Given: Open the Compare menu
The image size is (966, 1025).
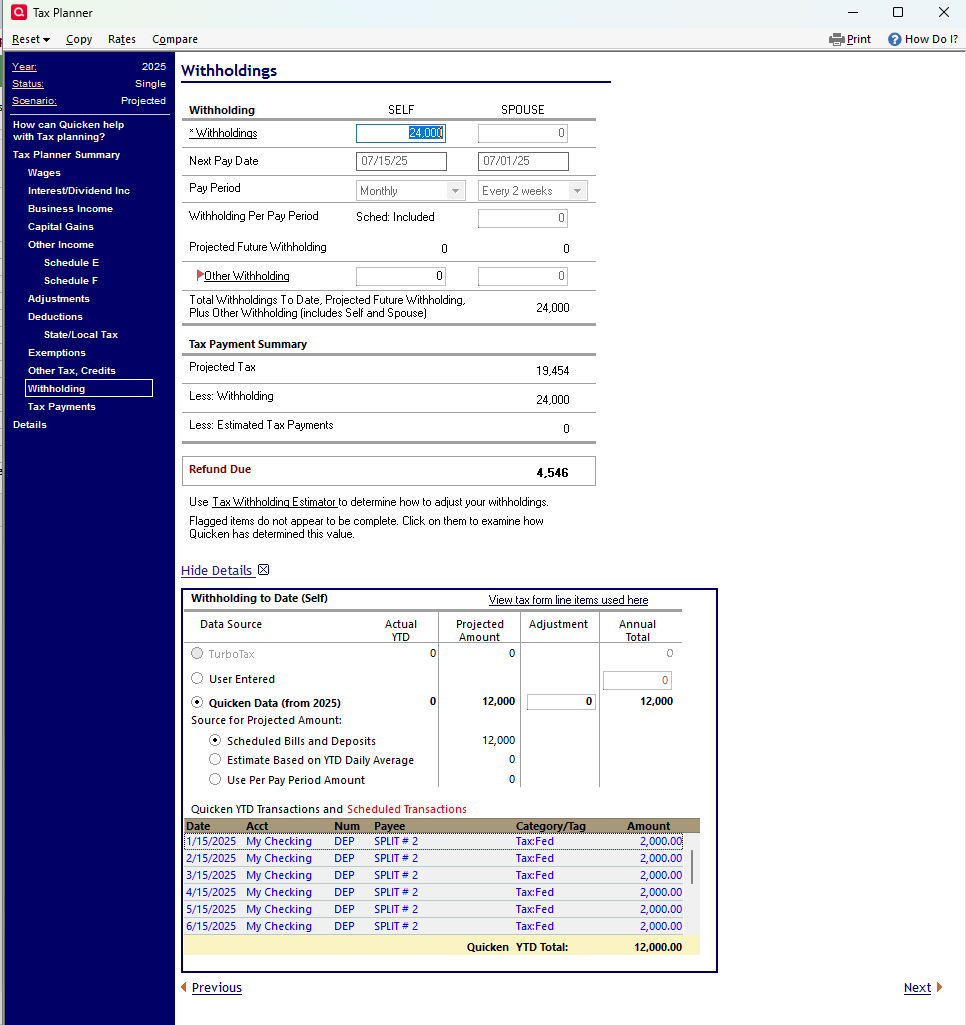Looking at the screenshot, I should click(175, 39).
